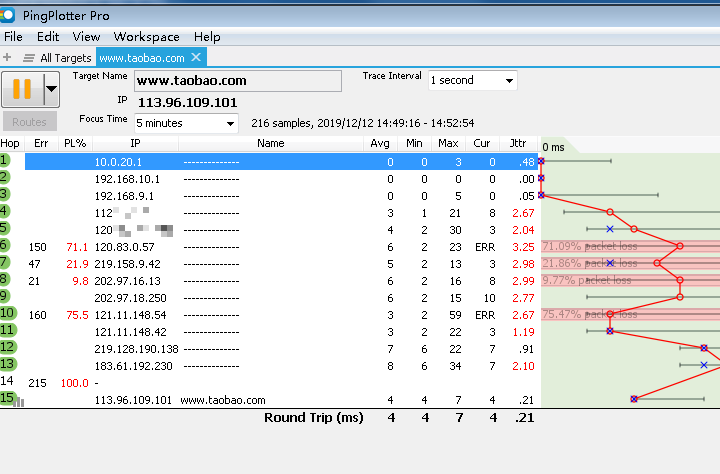The image size is (720, 474).
Task: Click the hop 10 green circle icon
Action: (8, 313)
